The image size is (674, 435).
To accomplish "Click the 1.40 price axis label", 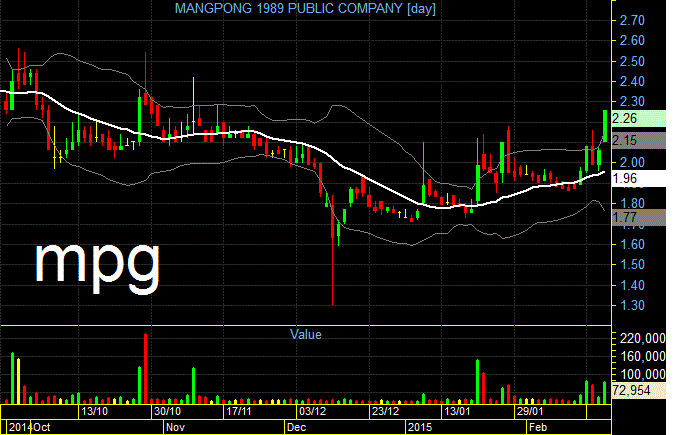I will pos(631,285).
